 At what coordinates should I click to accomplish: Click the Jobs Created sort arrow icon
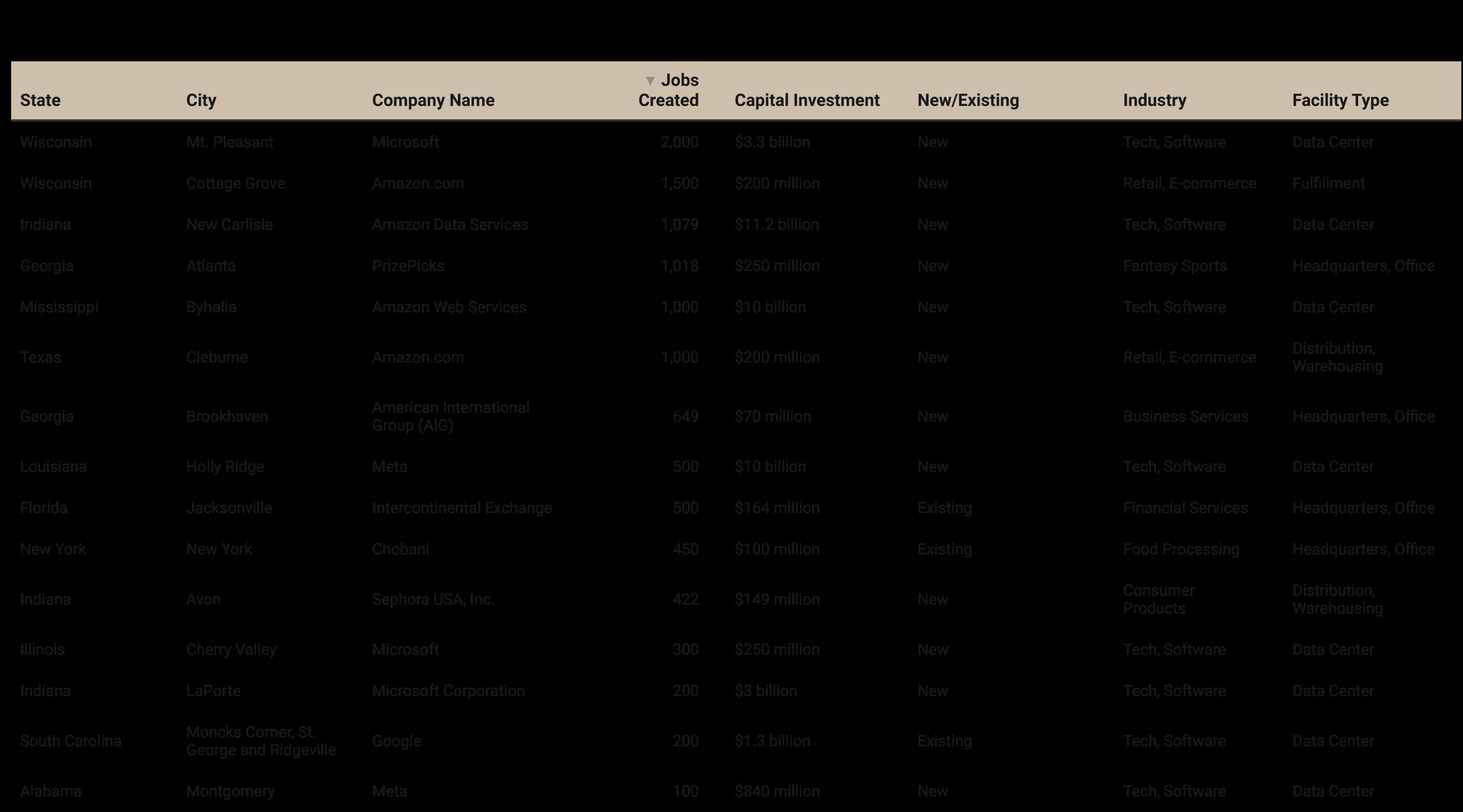(x=650, y=81)
